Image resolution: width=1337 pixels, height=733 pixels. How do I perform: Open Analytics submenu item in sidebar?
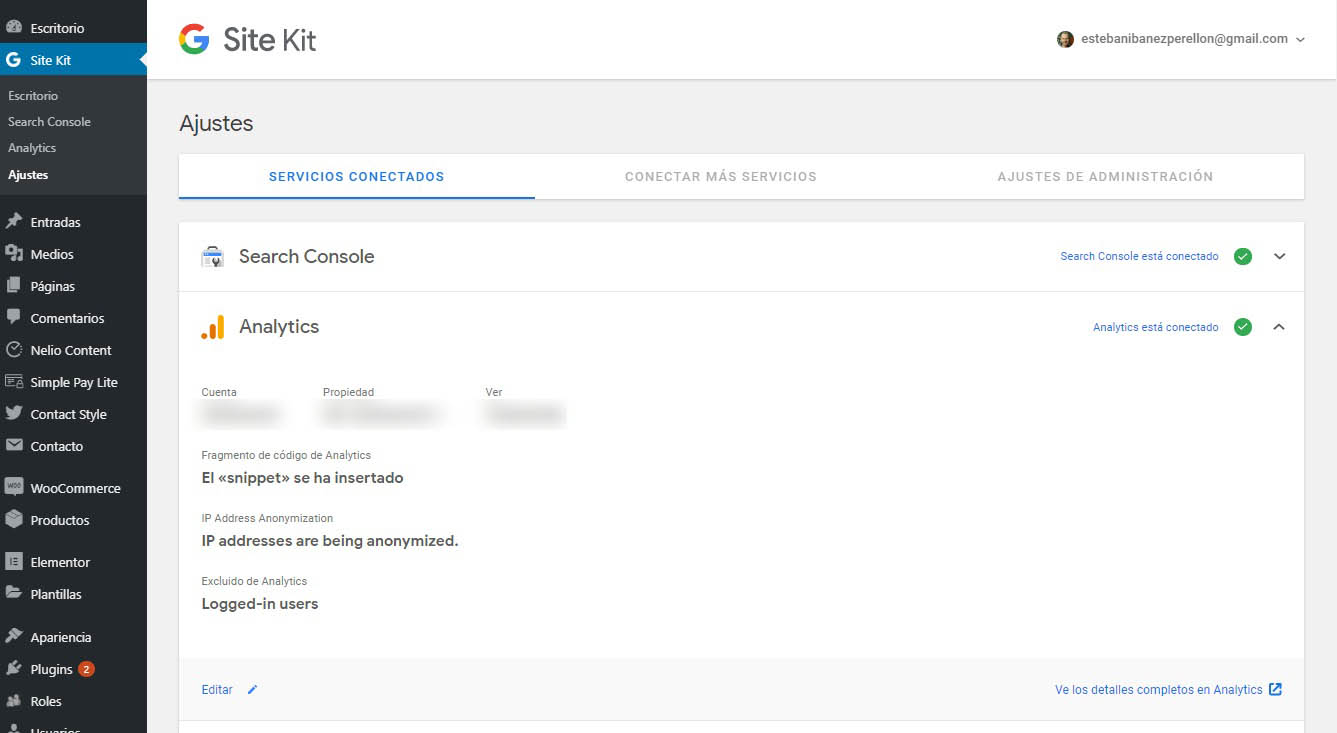point(32,148)
